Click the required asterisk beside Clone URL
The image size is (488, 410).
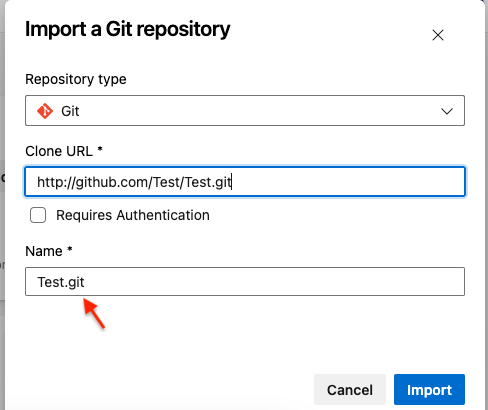point(100,149)
